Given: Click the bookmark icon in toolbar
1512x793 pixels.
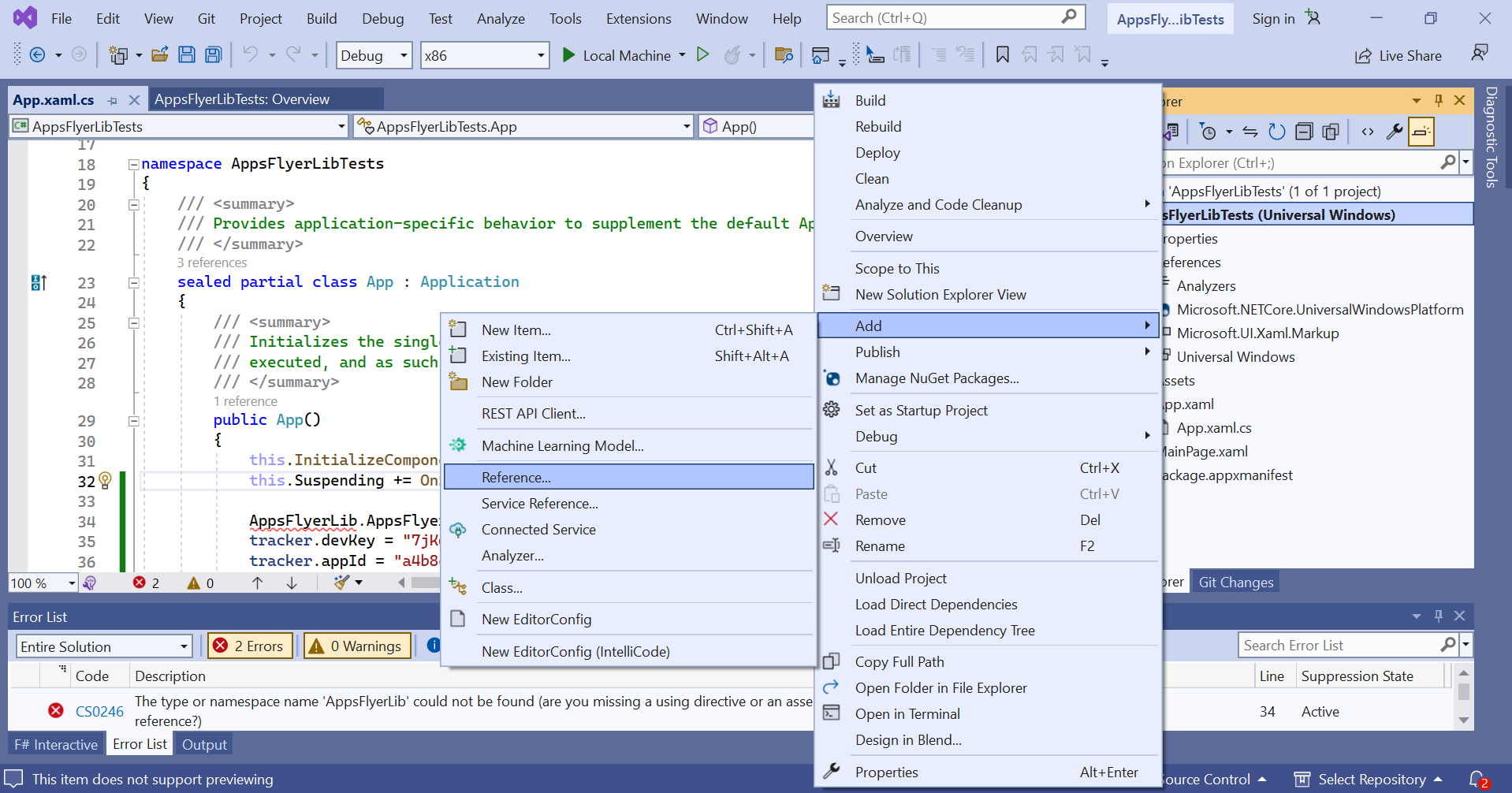Looking at the screenshot, I should 1002,55.
